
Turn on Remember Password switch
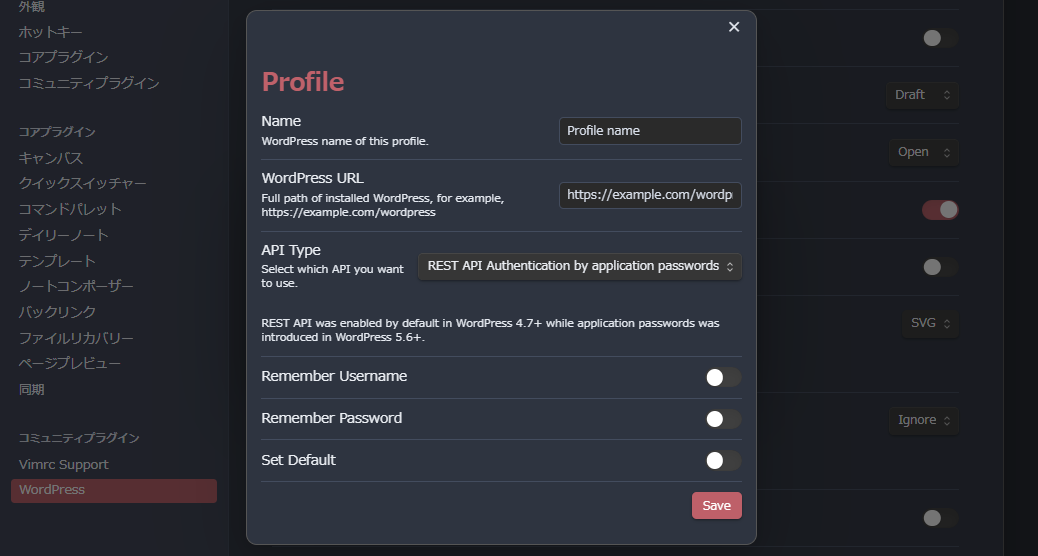tap(723, 419)
